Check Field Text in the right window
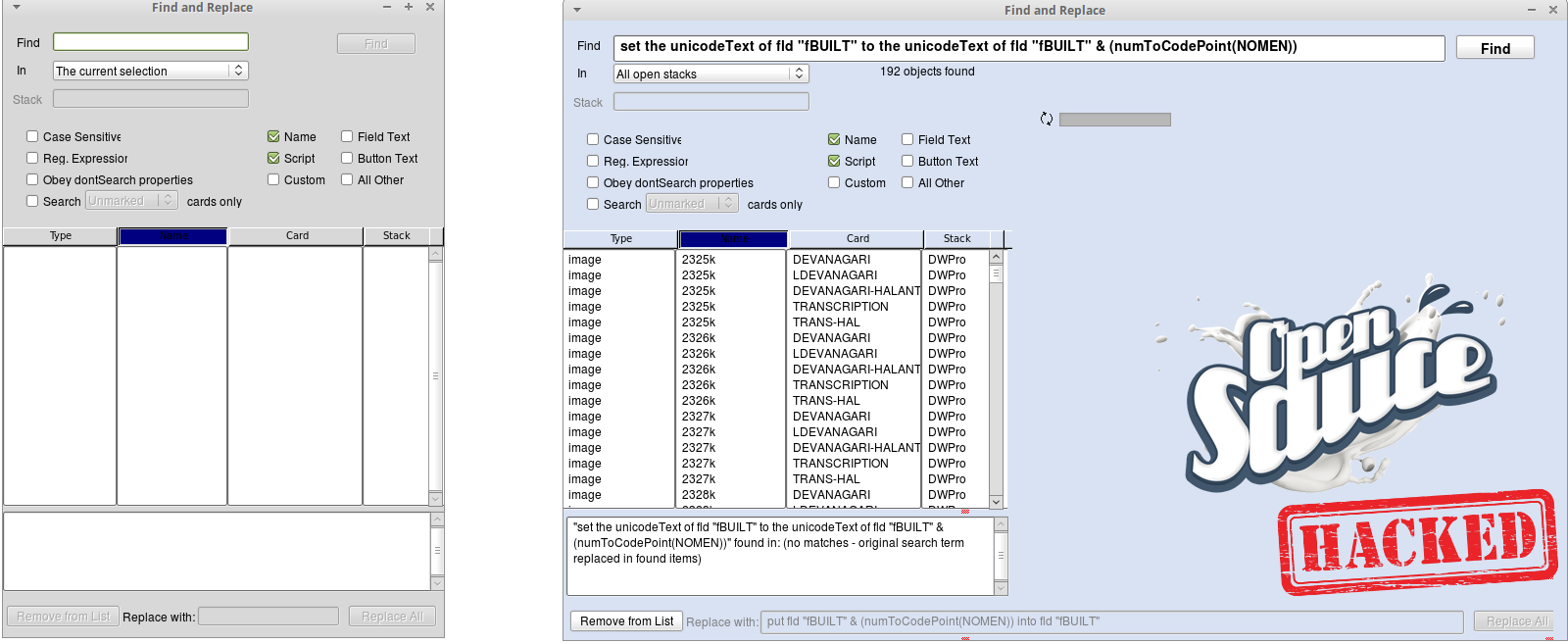Image resolution: width=1568 pixels, height=644 pixels. [x=907, y=139]
